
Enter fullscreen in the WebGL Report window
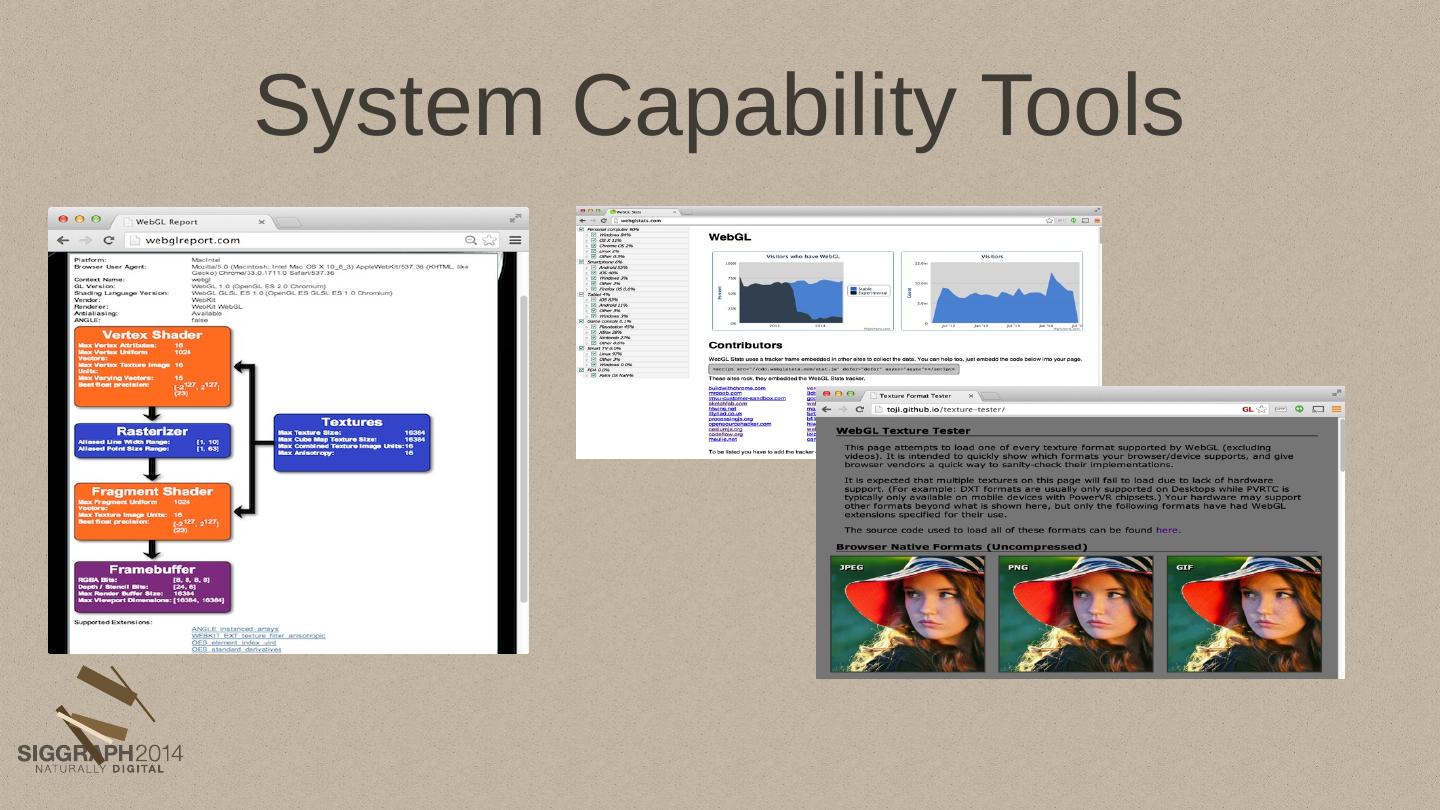pyautogui.click(x=517, y=217)
